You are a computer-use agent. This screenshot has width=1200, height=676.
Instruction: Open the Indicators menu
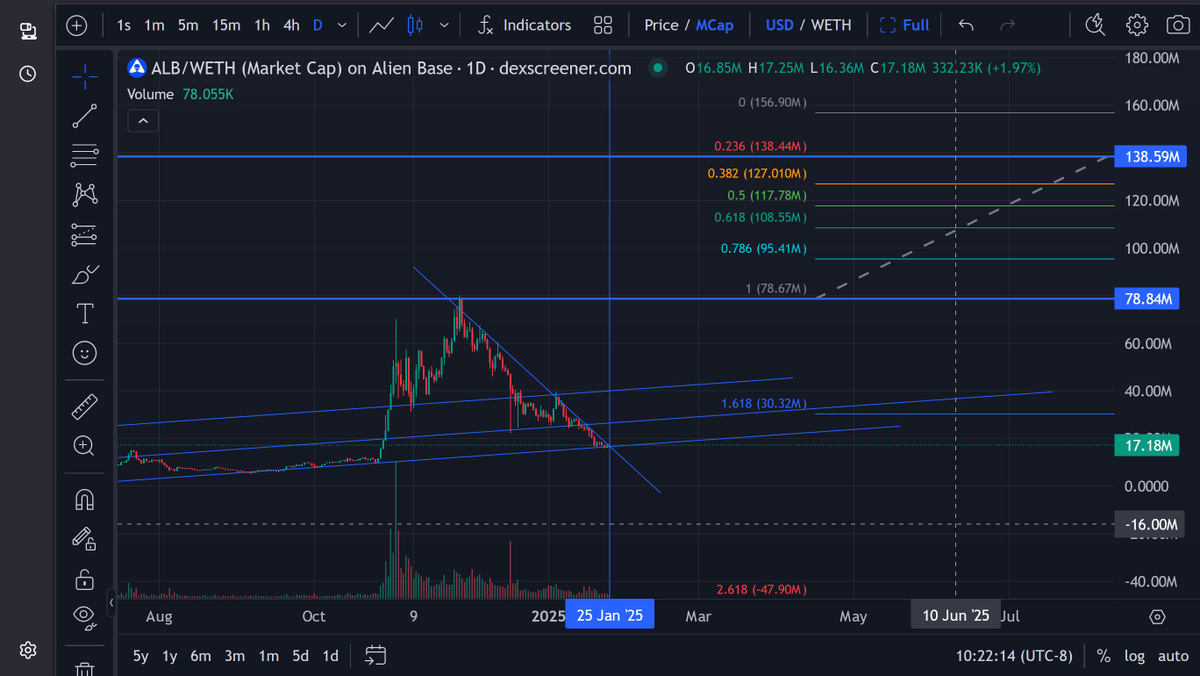point(524,25)
